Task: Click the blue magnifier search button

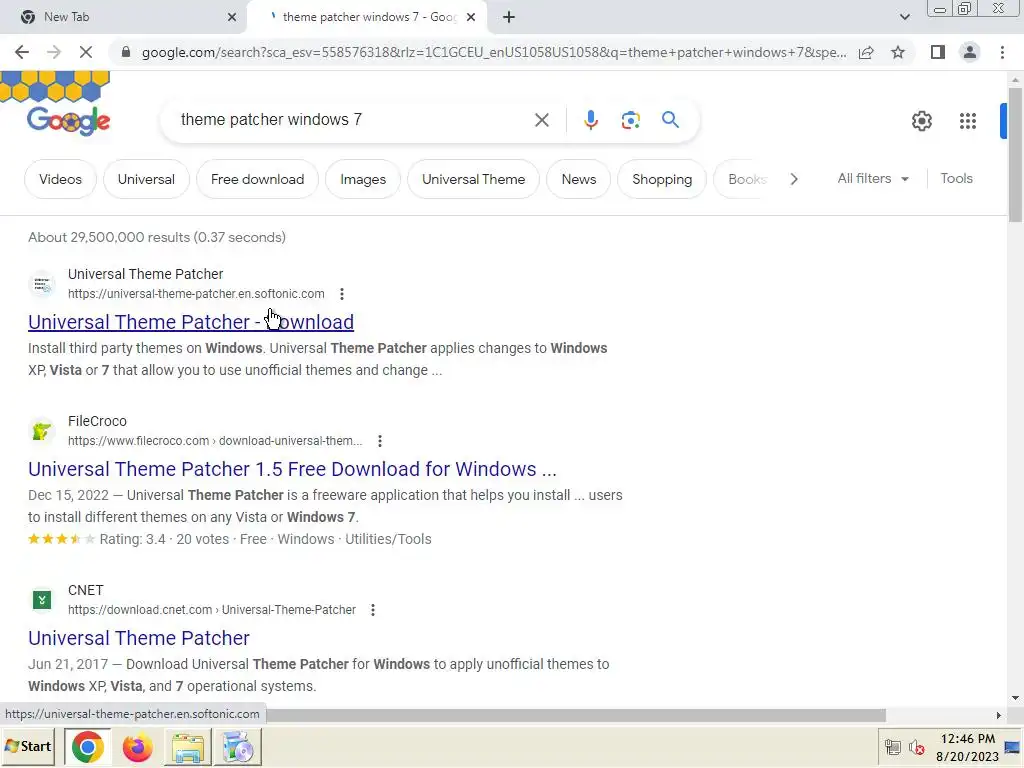Action: [670, 120]
